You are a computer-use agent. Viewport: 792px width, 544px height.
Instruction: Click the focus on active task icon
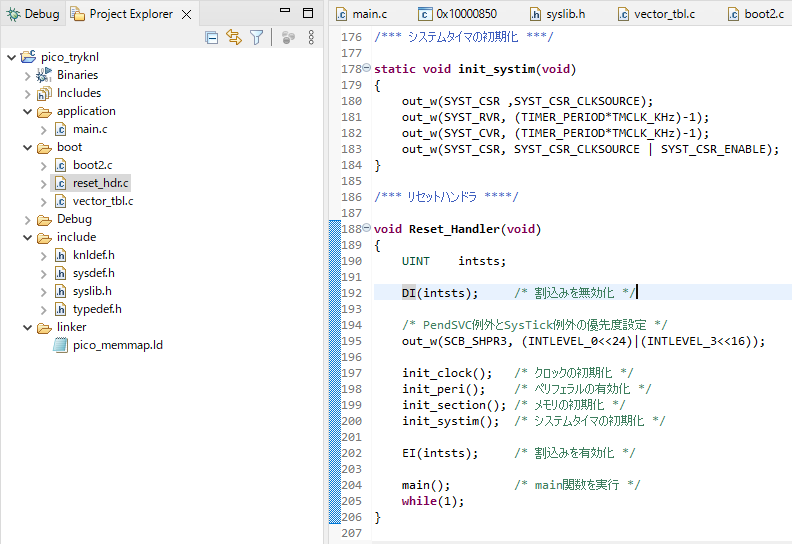288,37
